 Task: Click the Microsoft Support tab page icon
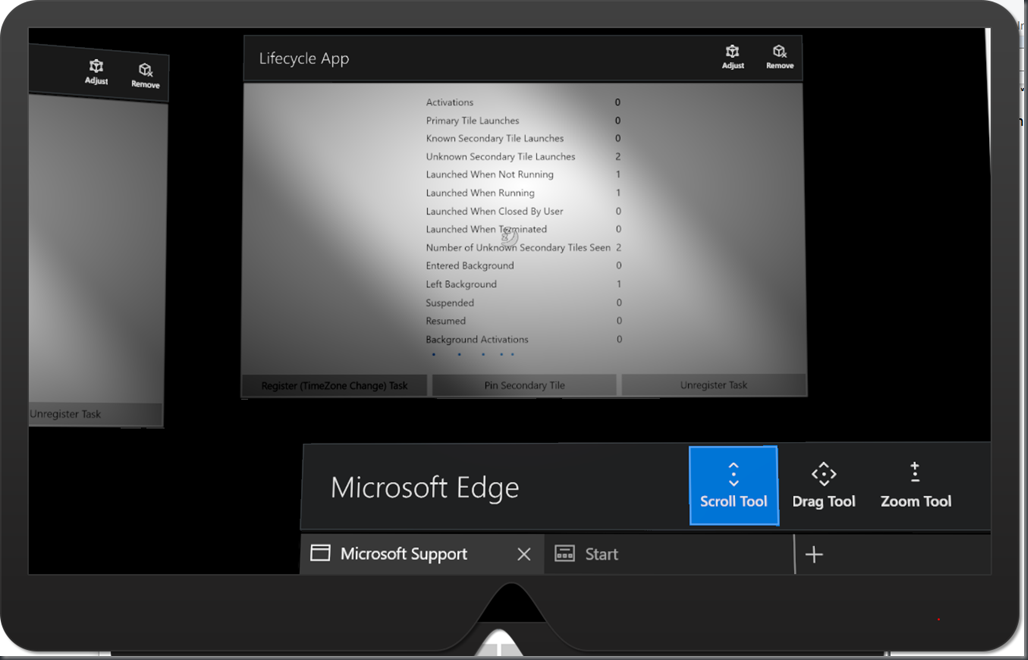pos(320,553)
